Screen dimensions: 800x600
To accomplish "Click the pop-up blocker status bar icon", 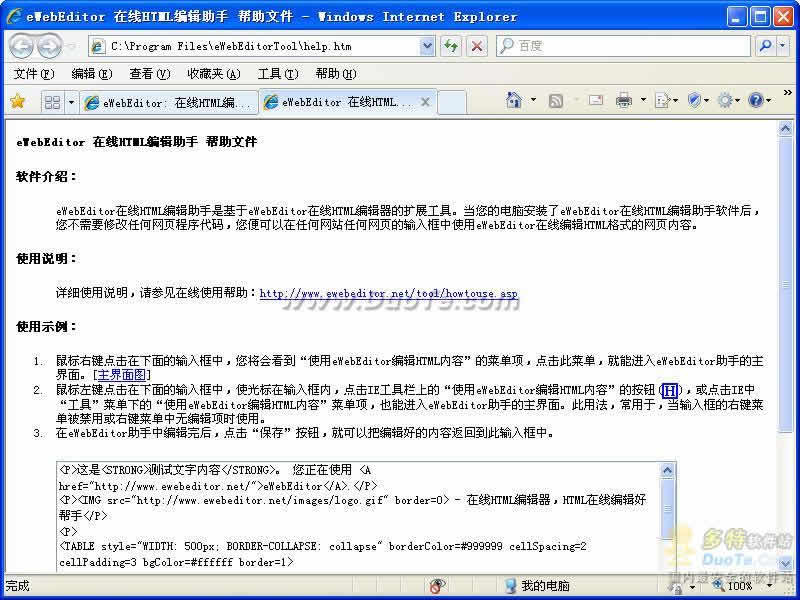I will (437, 585).
